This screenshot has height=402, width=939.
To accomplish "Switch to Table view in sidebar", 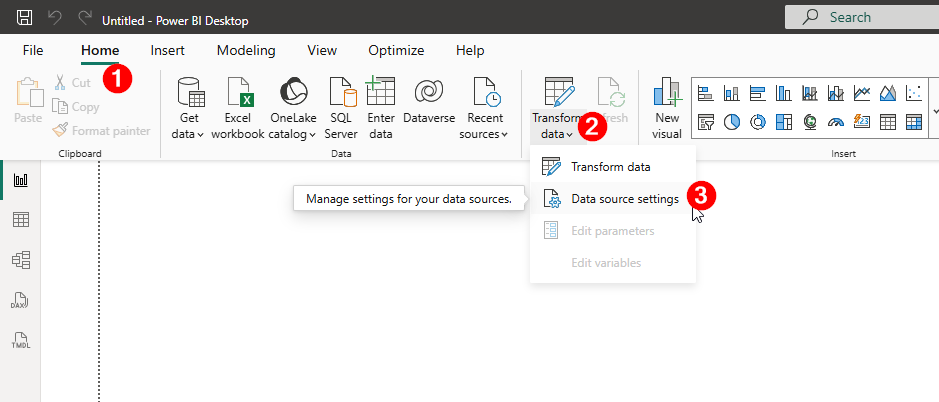I will pyautogui.click(x=21, y=220).
